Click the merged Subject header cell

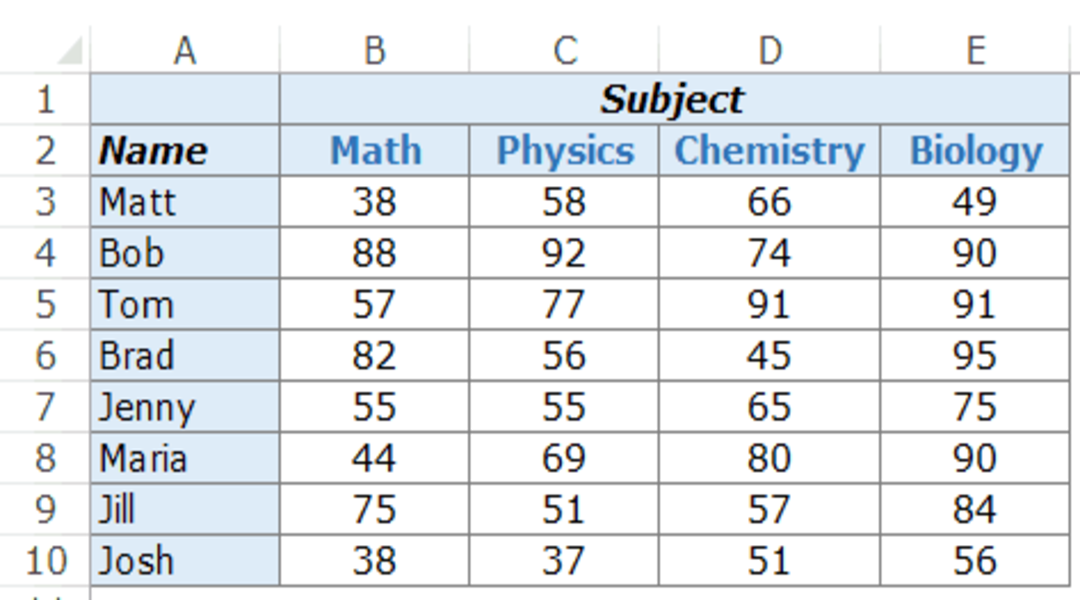click(674, 99)
